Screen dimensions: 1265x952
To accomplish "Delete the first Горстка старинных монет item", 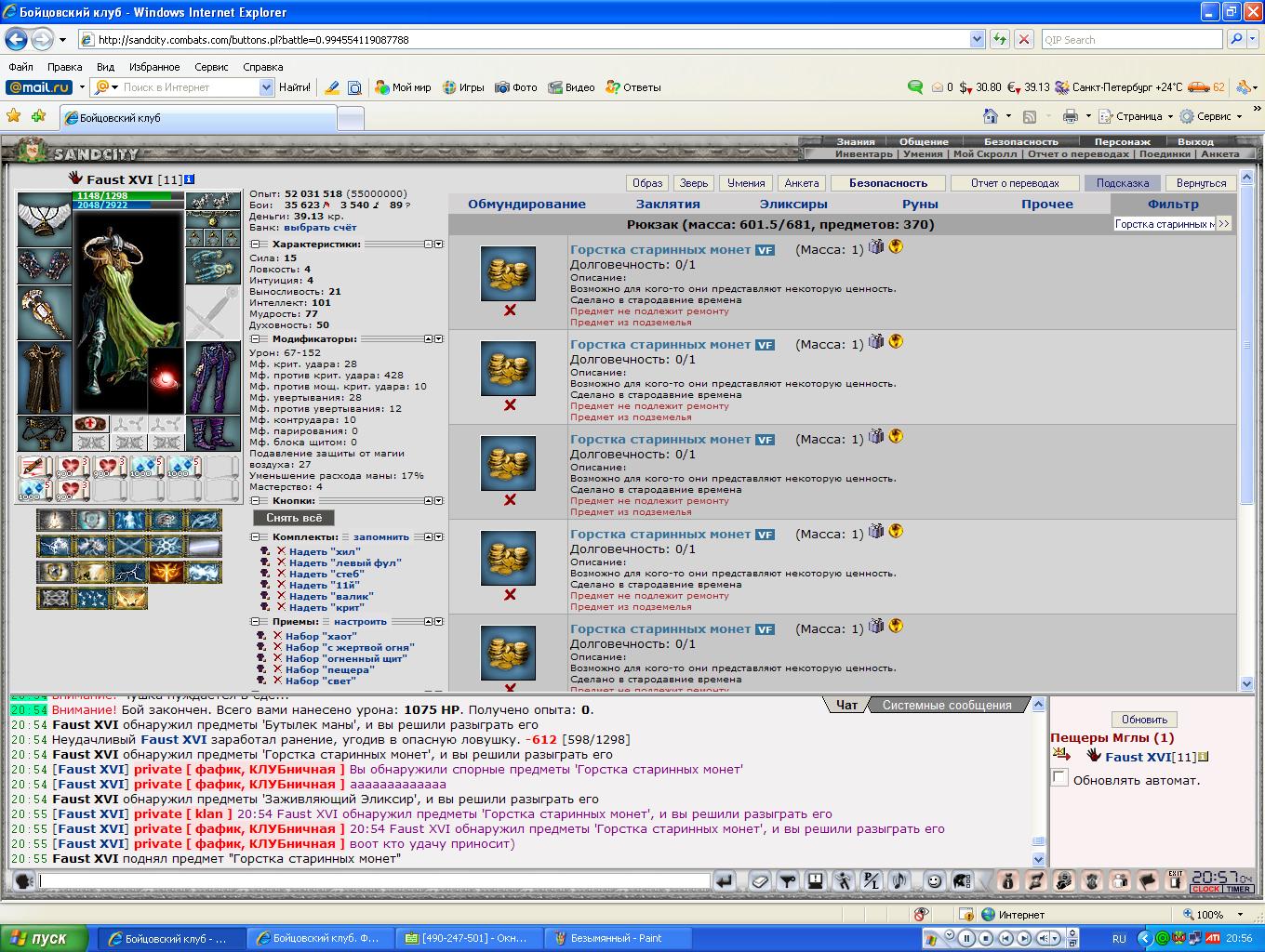I will pyautogui.click(x=510, y=311).
